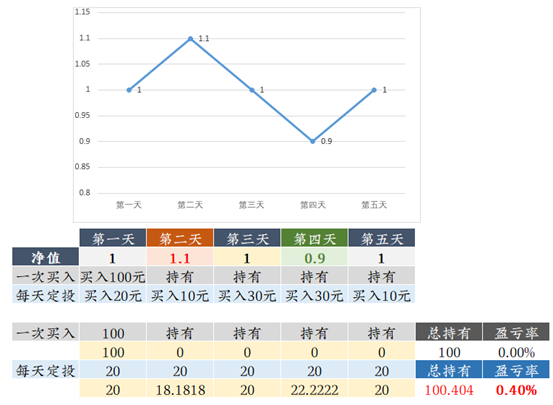Select the 买入100元 cell
553x405 pixels.
click(x=113, y=276)
